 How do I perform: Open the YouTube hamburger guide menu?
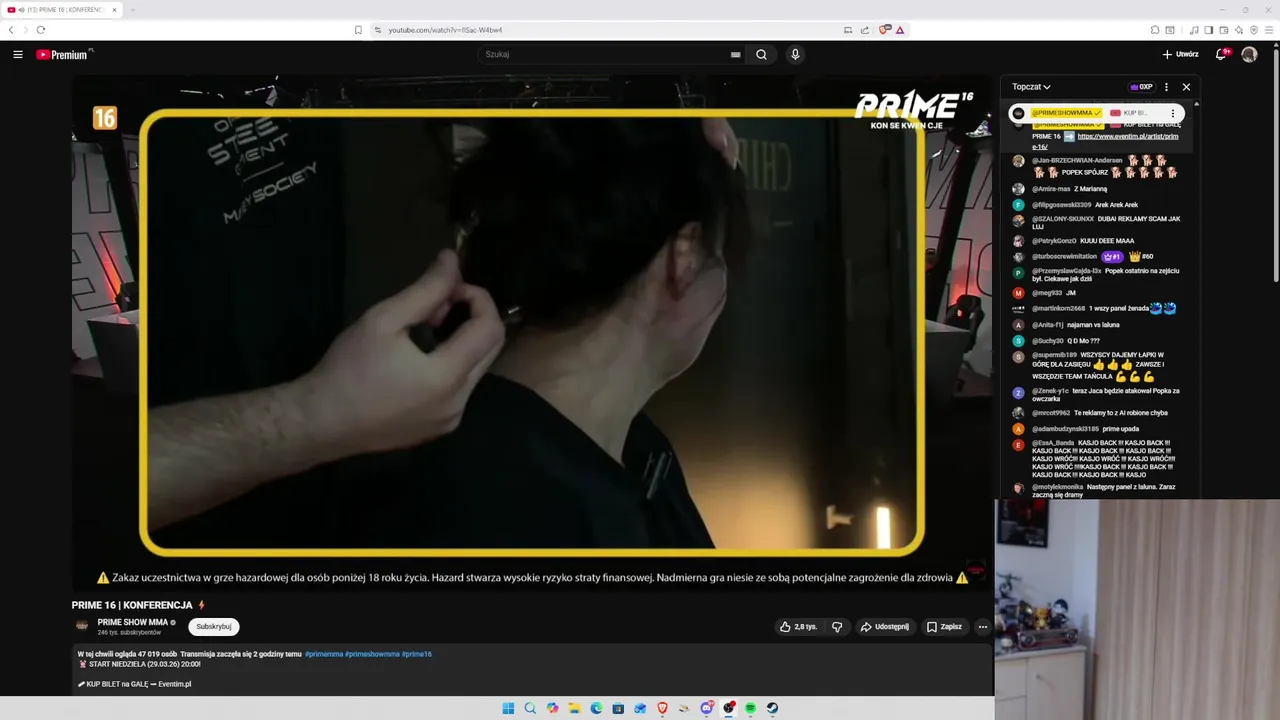(18, 55)
